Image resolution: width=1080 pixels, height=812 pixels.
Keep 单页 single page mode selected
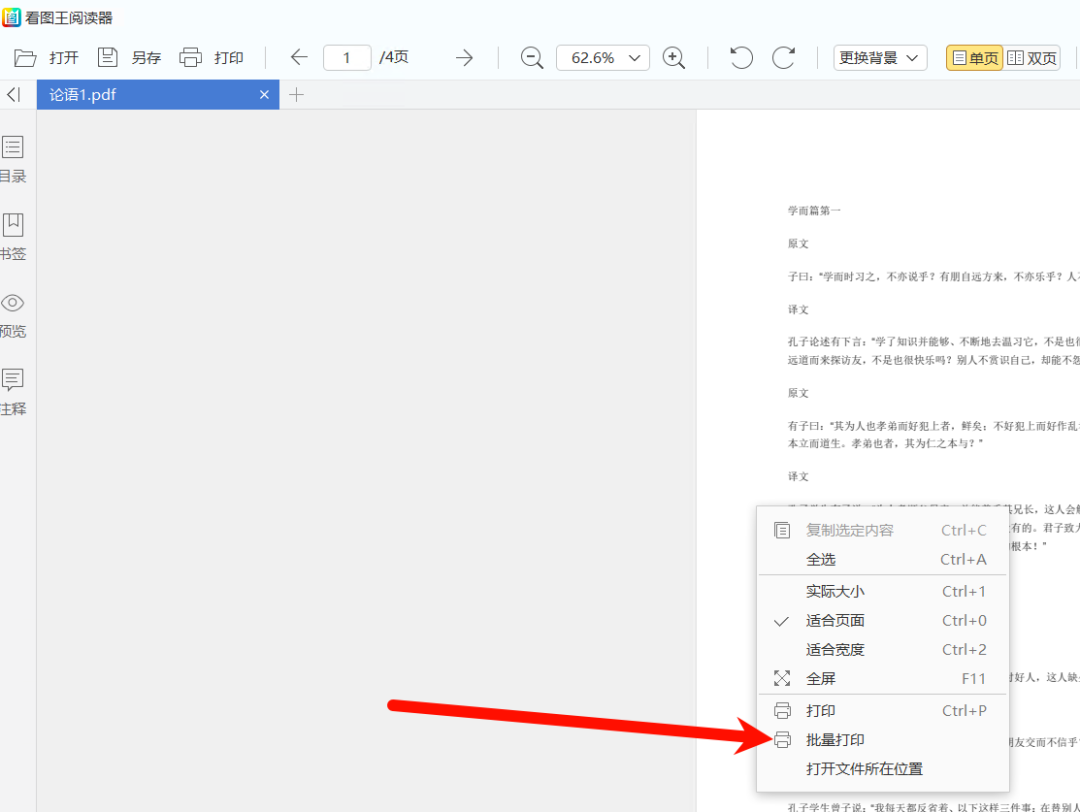(x=974, y=57)
